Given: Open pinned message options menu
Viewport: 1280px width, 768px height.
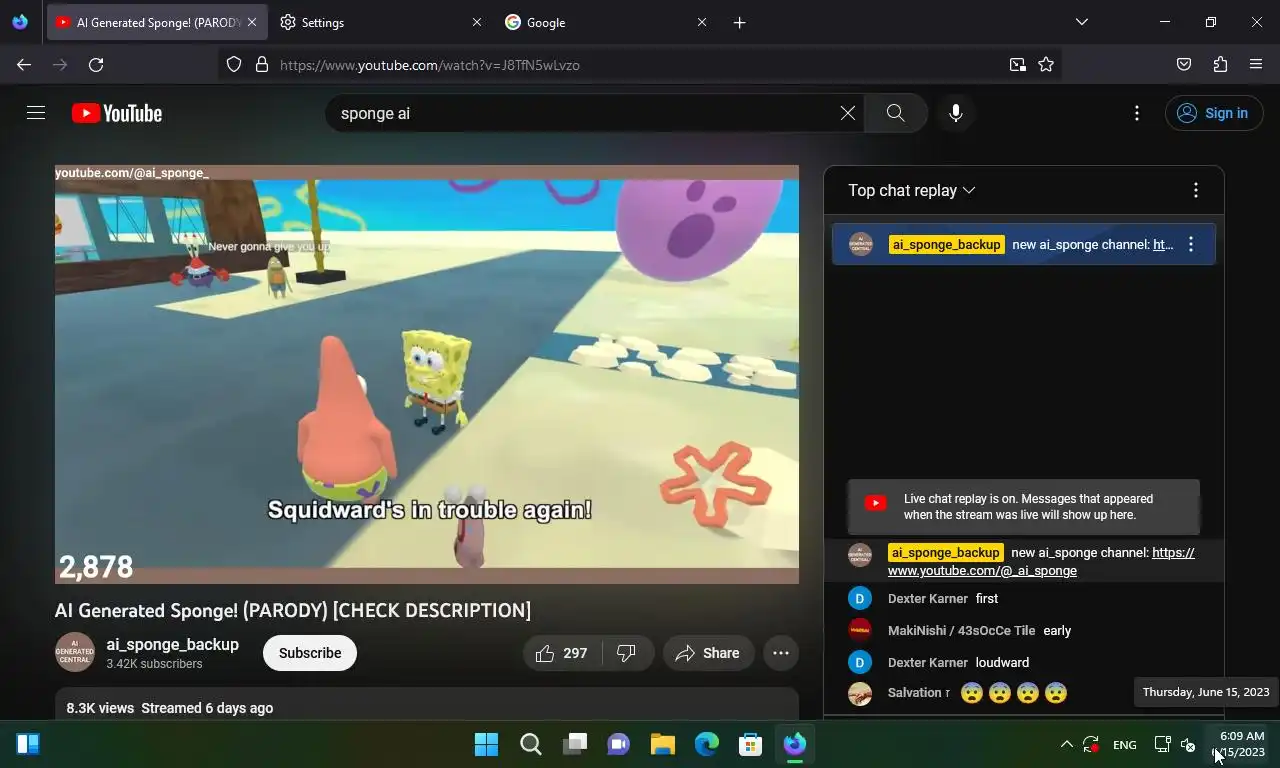Looking at the screenshot, I should click(x=1191, y=244).
